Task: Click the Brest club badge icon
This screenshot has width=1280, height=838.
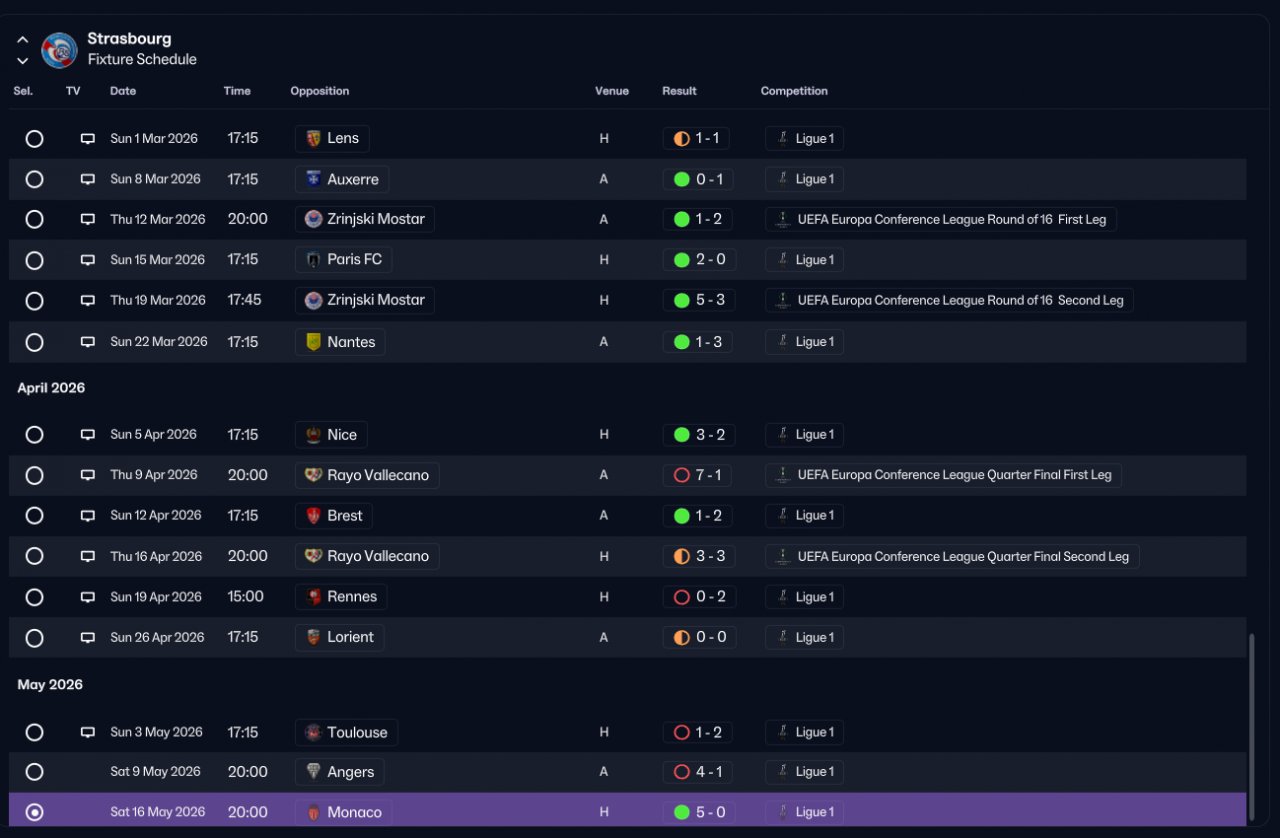Action: pyautogui.click(x=313, y=516)
